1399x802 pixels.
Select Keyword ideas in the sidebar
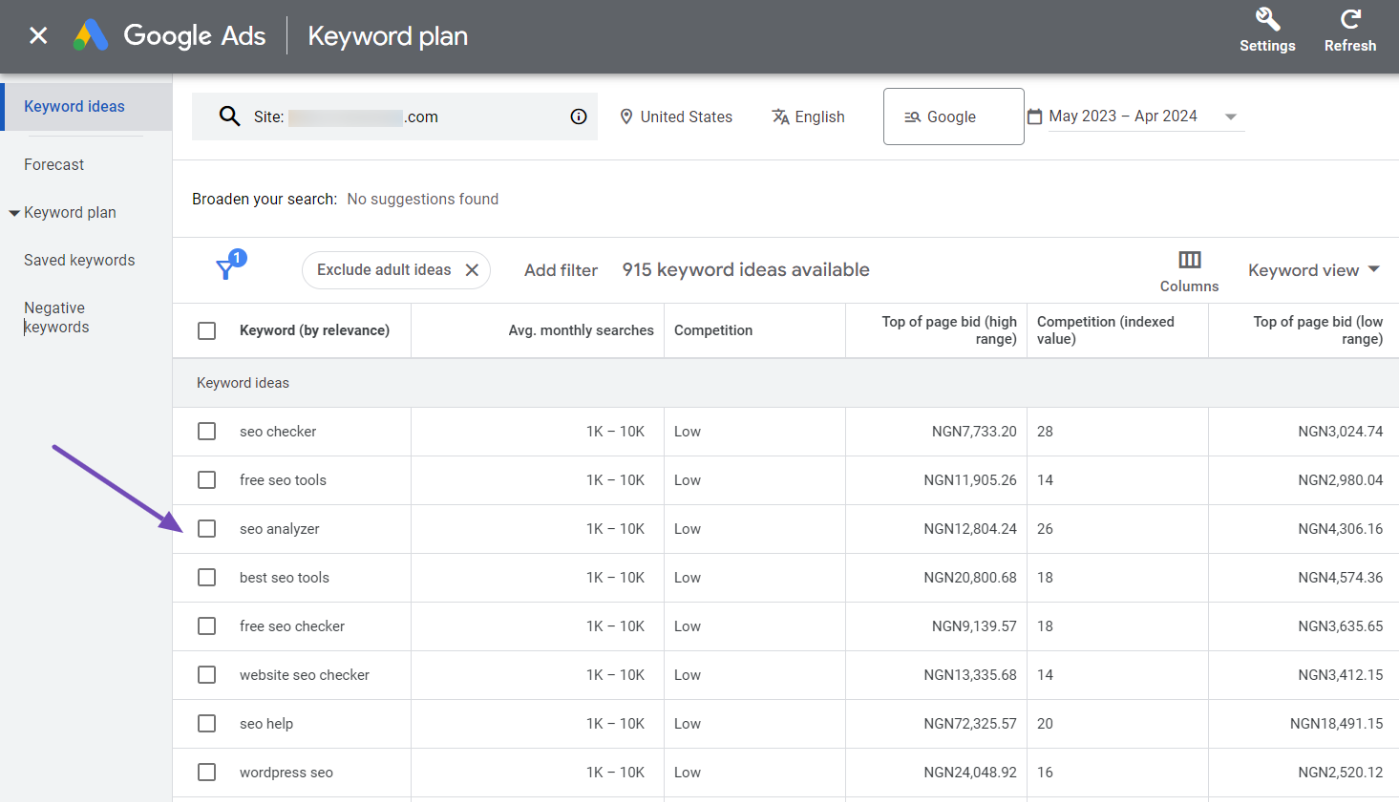click(x=86, y=107)
